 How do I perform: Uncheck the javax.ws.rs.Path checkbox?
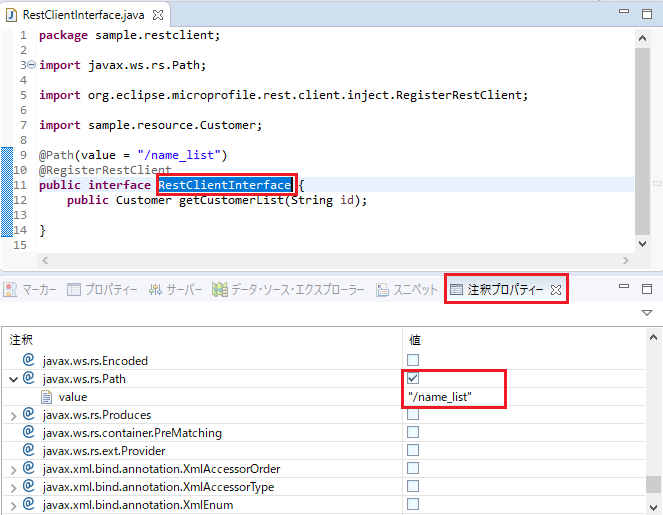(x=413, y=378)
